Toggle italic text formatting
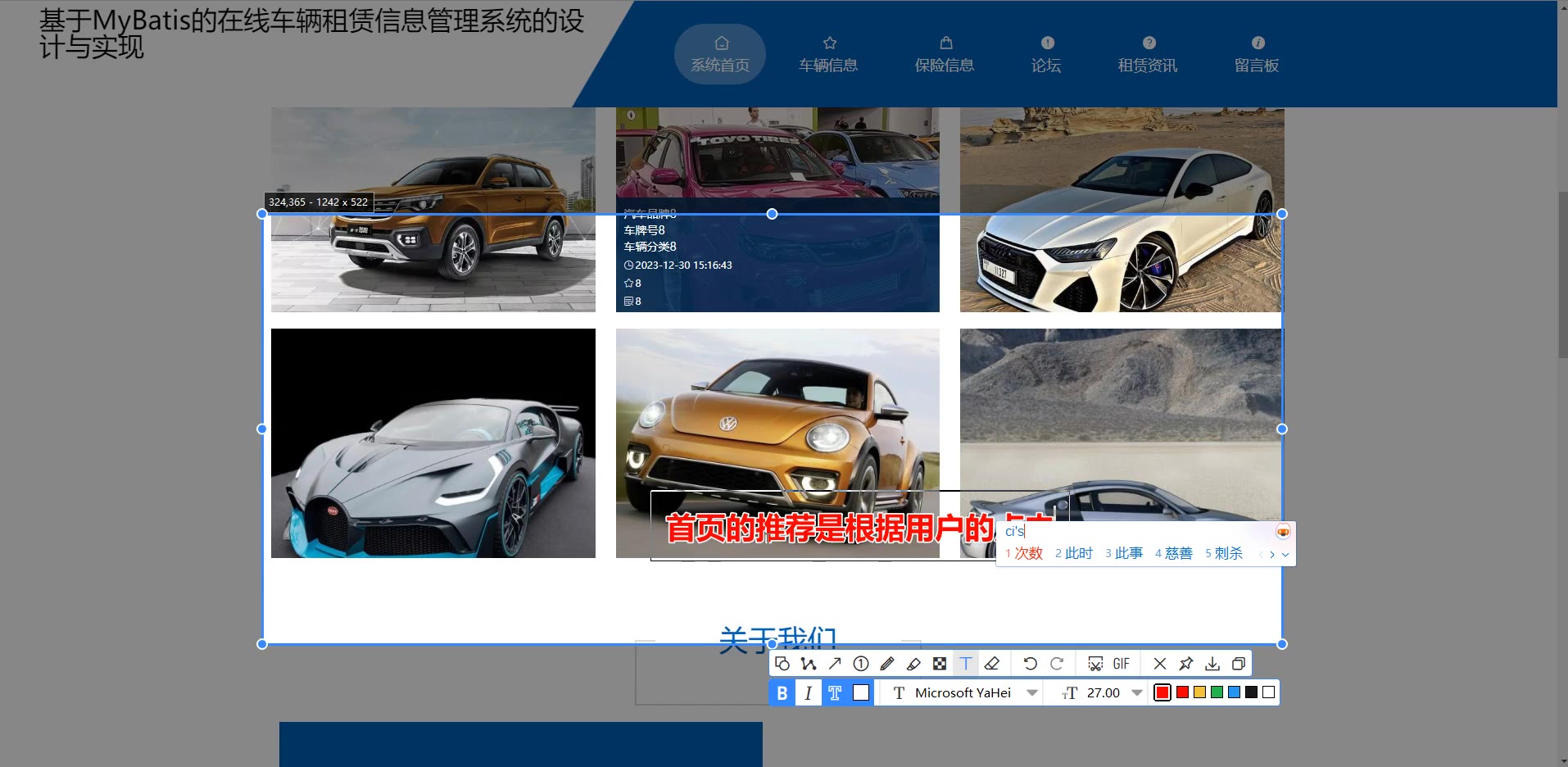Viewport: 1568px width, 767px height. point(809,693)
